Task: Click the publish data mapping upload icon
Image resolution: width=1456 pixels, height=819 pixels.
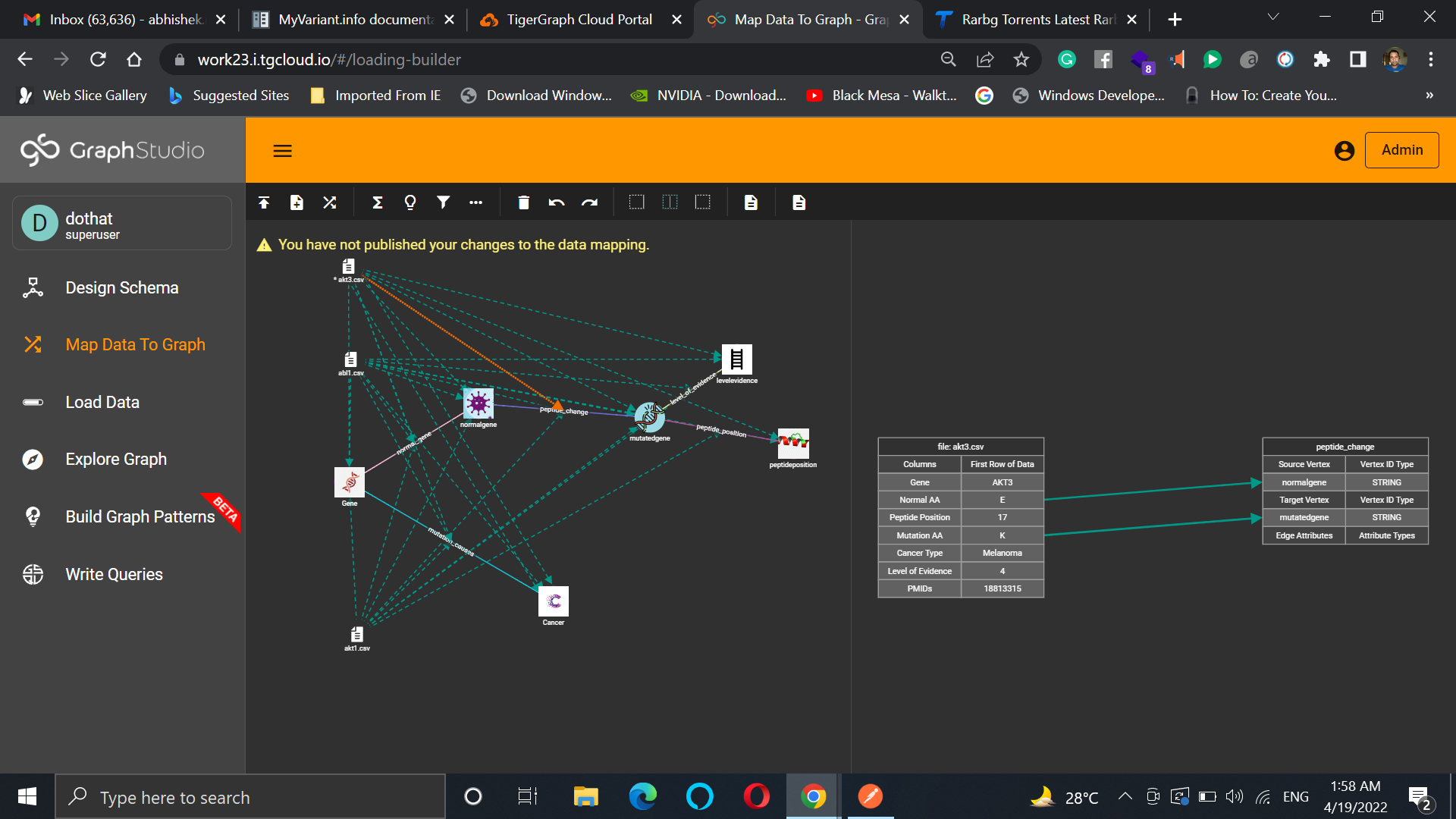Action: pos(264,202)
